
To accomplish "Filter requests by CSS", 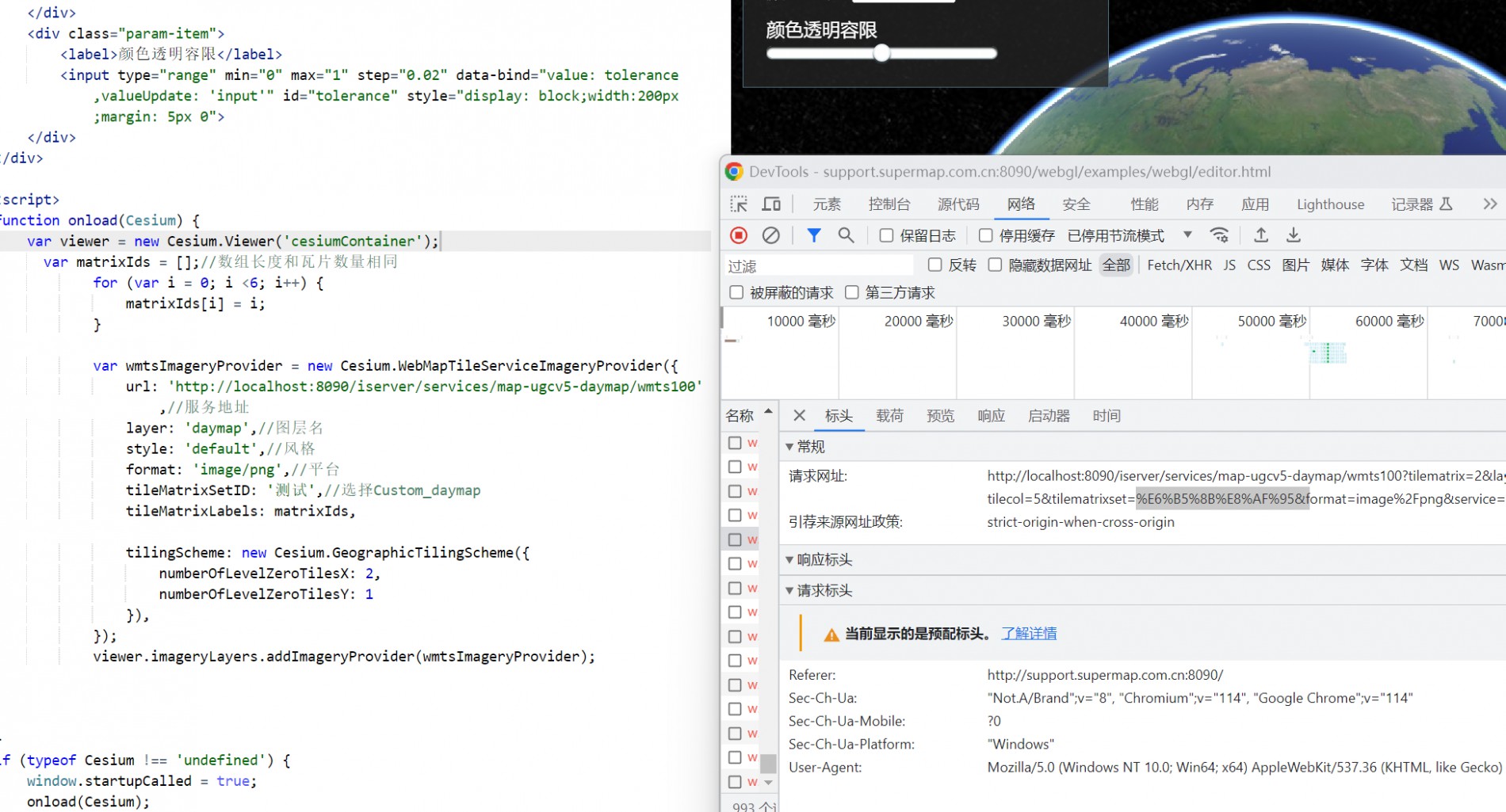I will click(x=1259, y=265).
